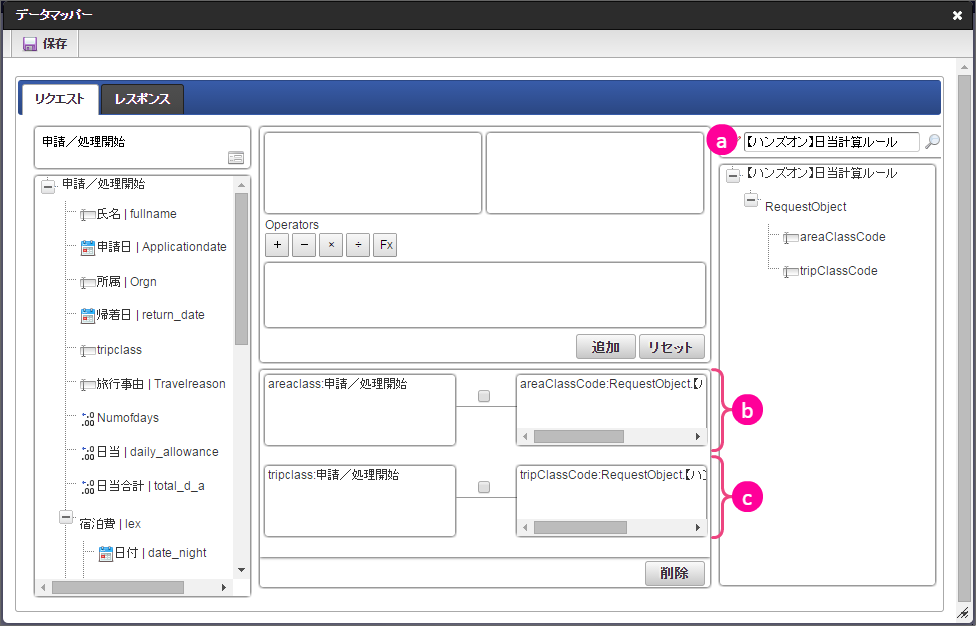Insert the plus operator
The width and height of the screenshot is (976, 626).
(277, 245)
